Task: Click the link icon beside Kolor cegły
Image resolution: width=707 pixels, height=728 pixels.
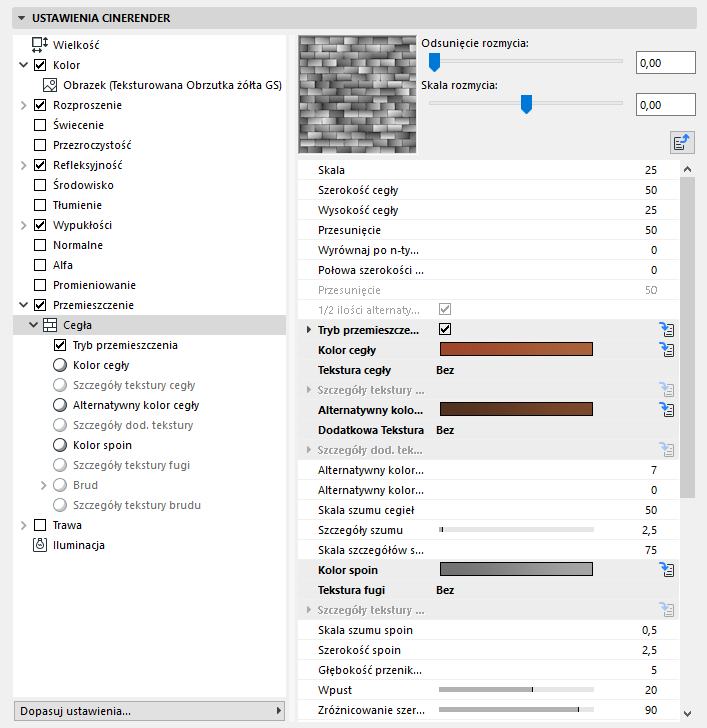Action: (667, 350)
